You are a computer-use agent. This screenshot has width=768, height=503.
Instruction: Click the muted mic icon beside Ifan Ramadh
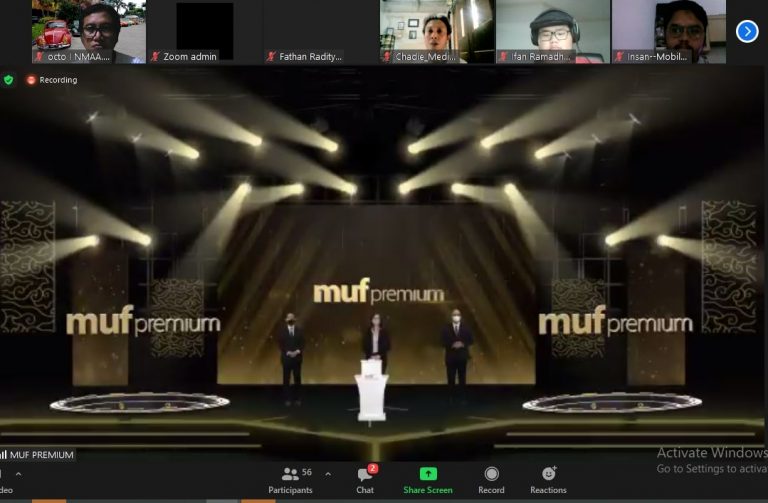coord(503,57)
